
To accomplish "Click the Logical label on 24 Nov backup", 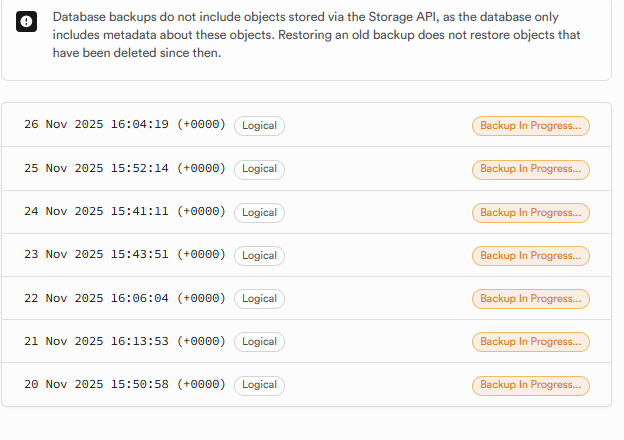I will tap(259, 212).
